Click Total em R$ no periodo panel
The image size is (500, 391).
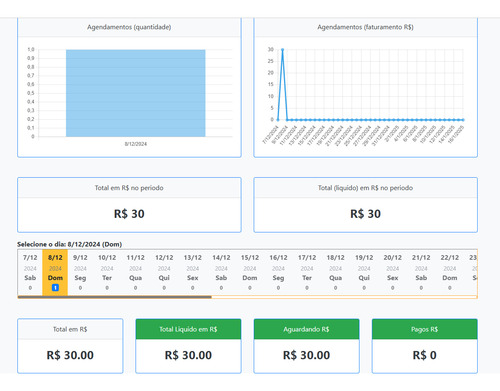pos(129,205)
